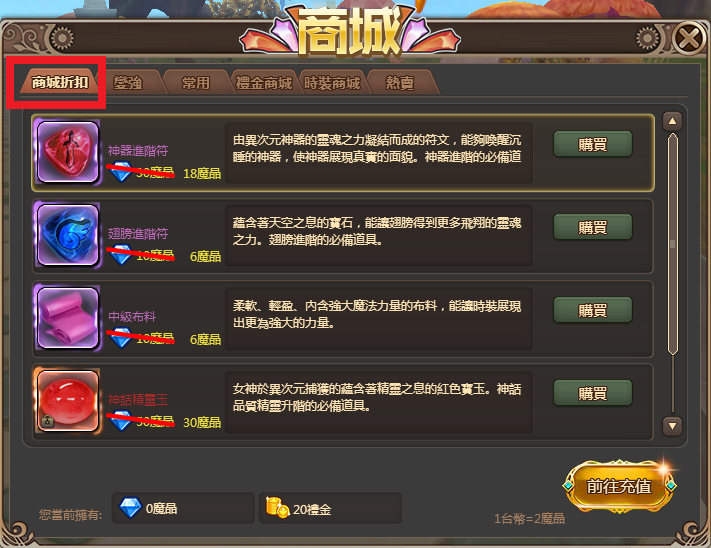Select the pink 中級布料 cloth icon
The image size is (711, 548).
pos(68,318)
